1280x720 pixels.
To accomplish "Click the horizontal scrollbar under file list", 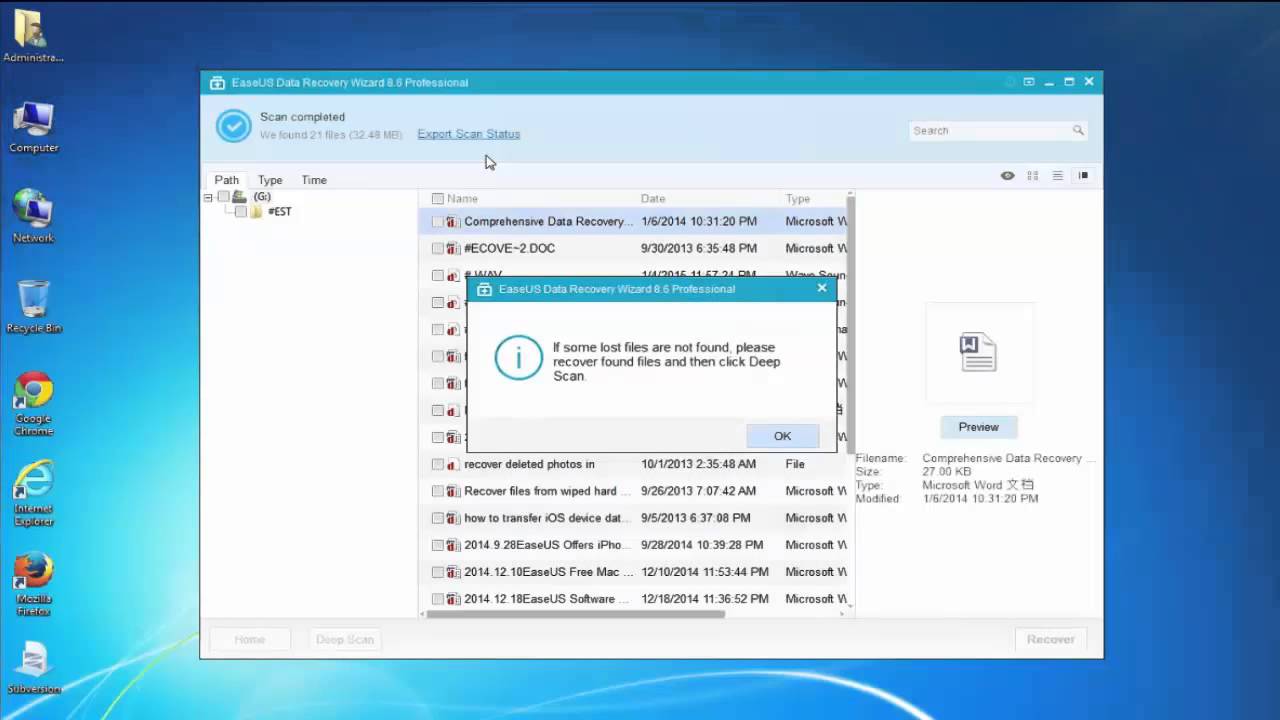I will (x=575, y=614).
